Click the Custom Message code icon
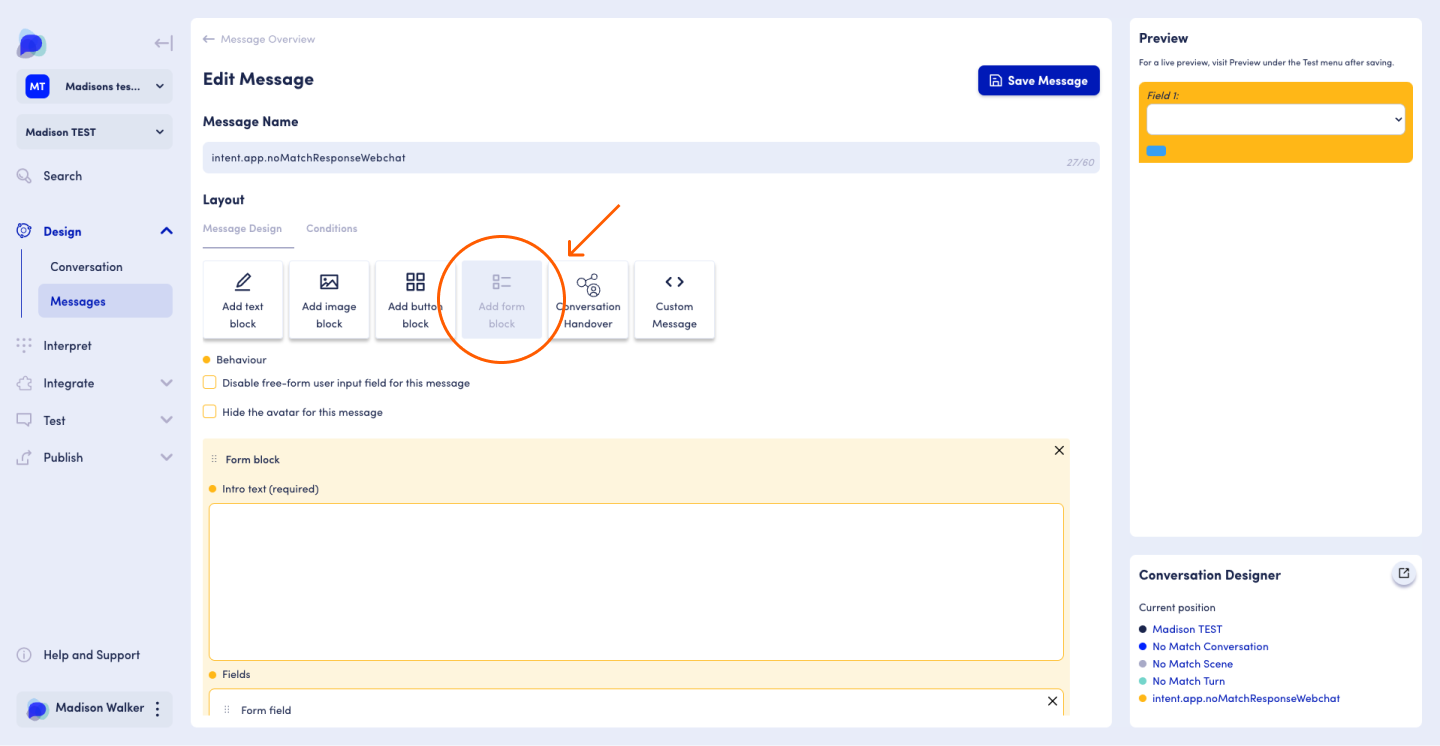Screen dimensions: 1440x746 [x=674, y=283]
